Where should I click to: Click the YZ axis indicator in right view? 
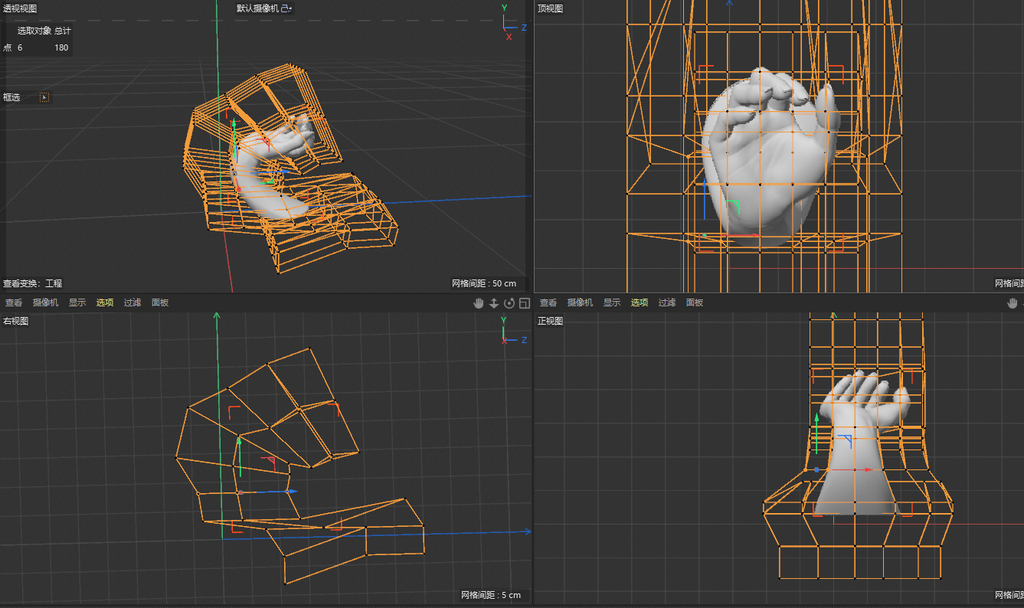(513, 331)
